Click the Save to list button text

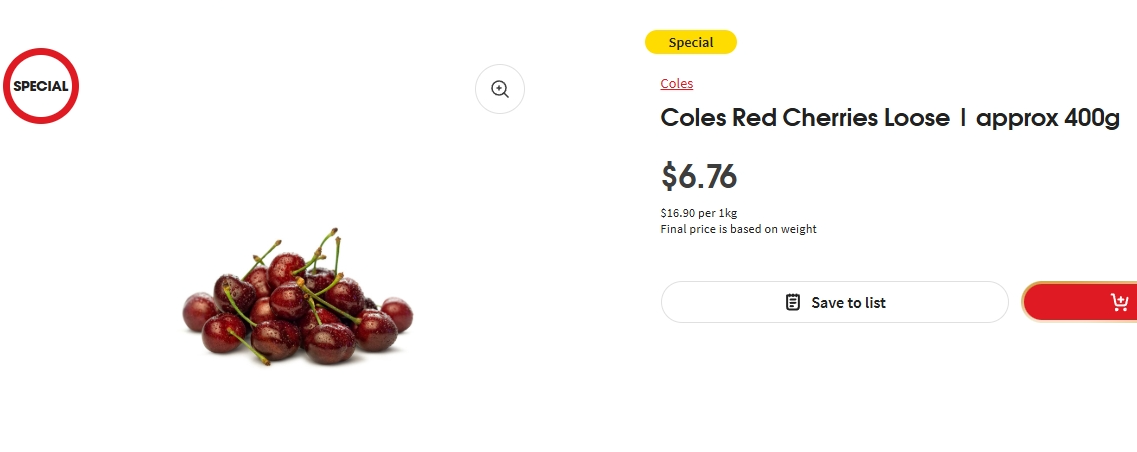pos(848,303)
